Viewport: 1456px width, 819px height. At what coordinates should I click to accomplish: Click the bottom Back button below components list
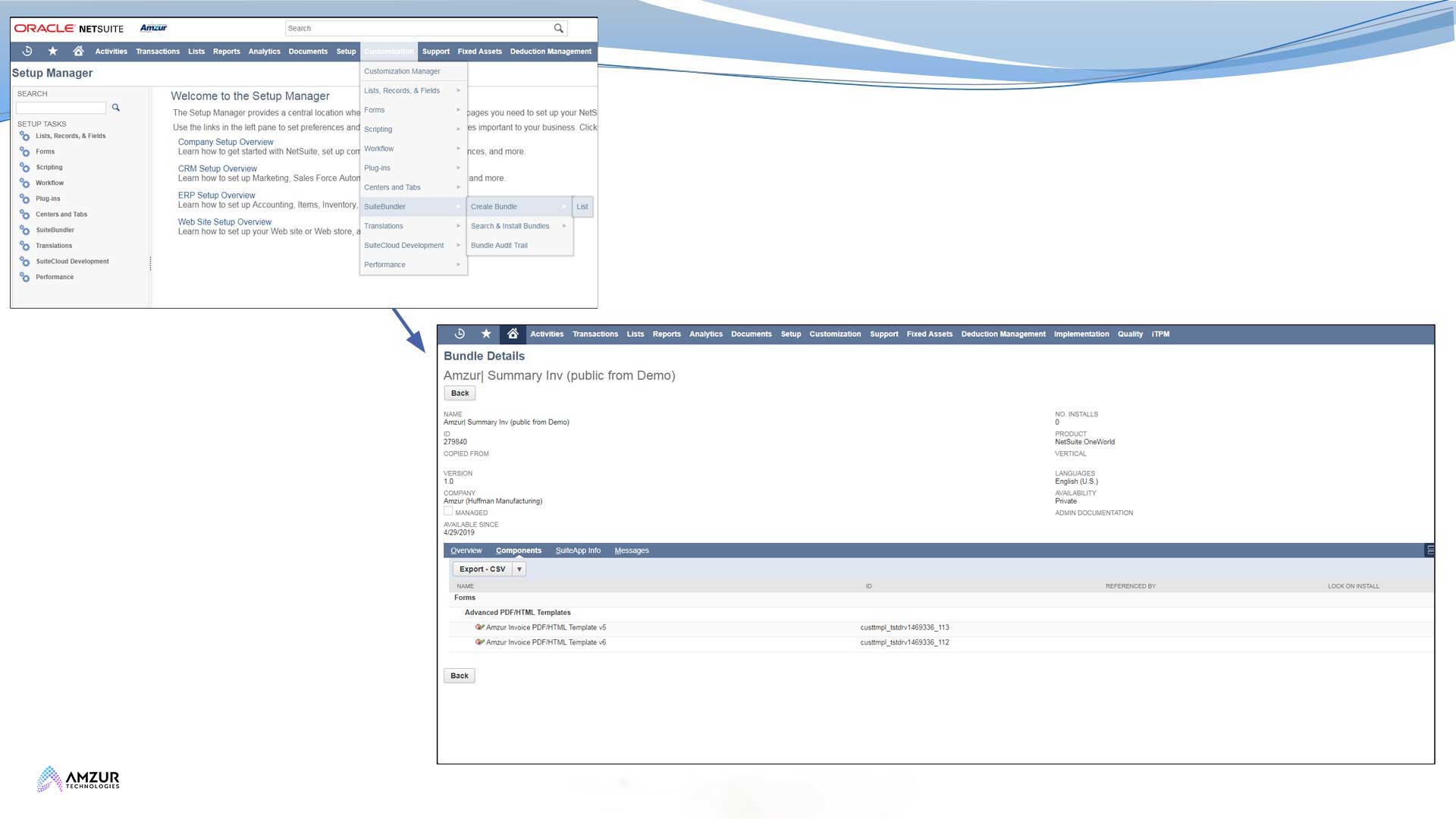[x=460, y=676]
